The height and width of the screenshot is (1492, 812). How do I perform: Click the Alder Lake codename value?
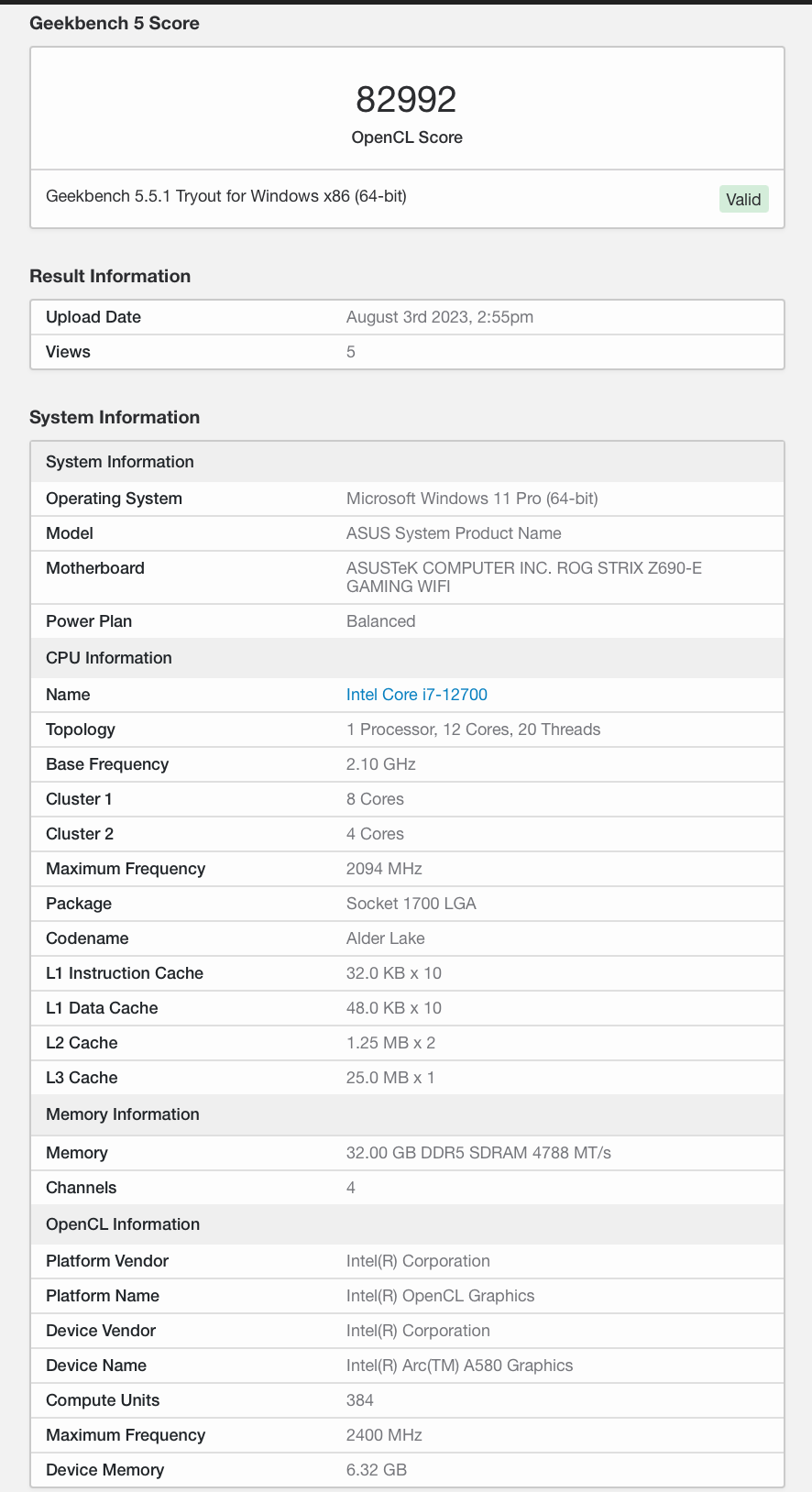coord(385,938)
